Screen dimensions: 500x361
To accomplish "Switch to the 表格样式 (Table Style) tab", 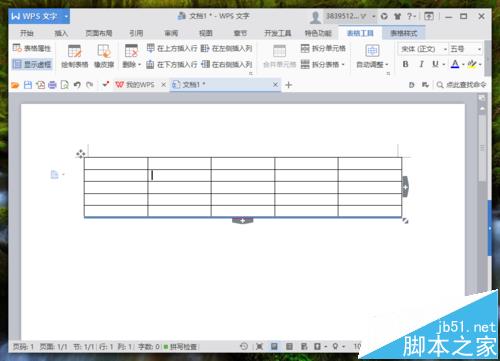I will 404,33.
